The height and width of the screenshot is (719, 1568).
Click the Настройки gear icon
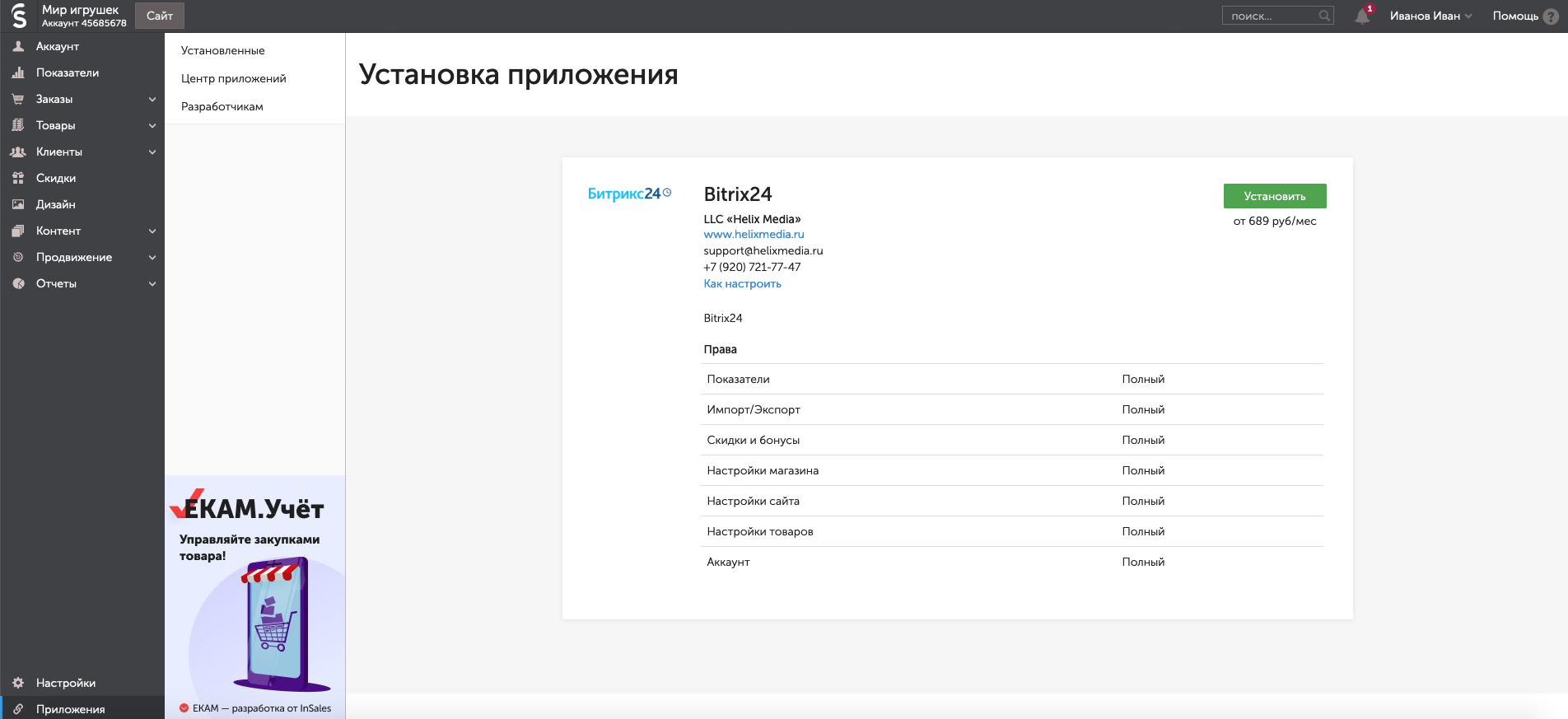[18, 683]
